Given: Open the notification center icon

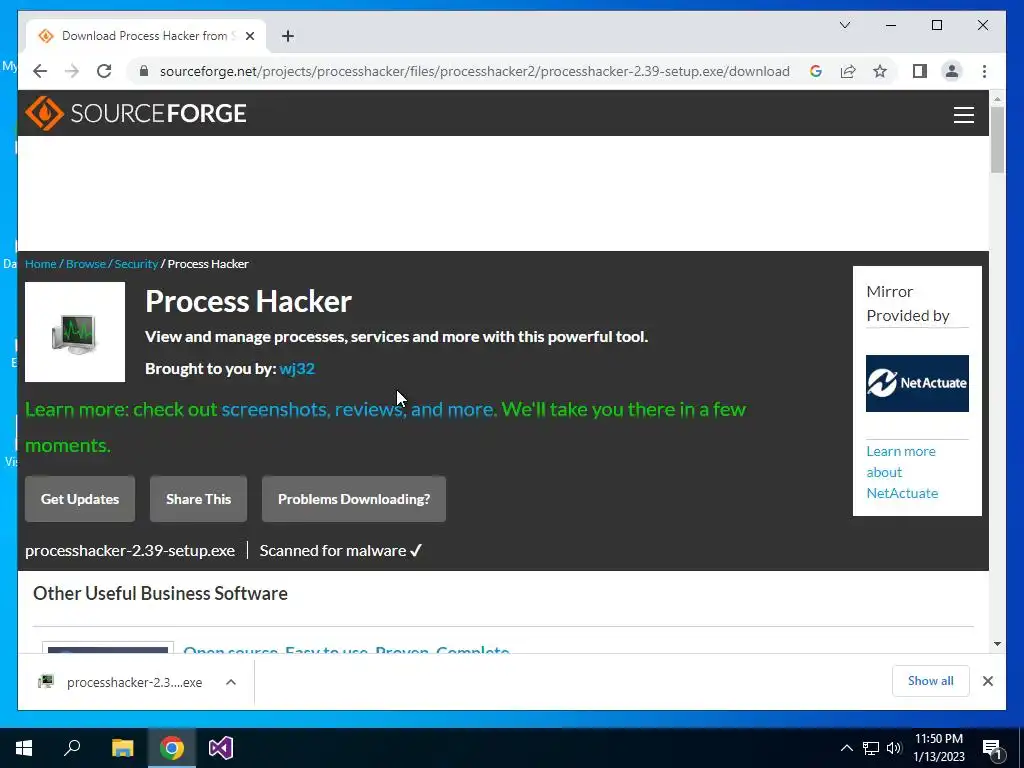Looking at the screenshot, I should pos(992,748).
